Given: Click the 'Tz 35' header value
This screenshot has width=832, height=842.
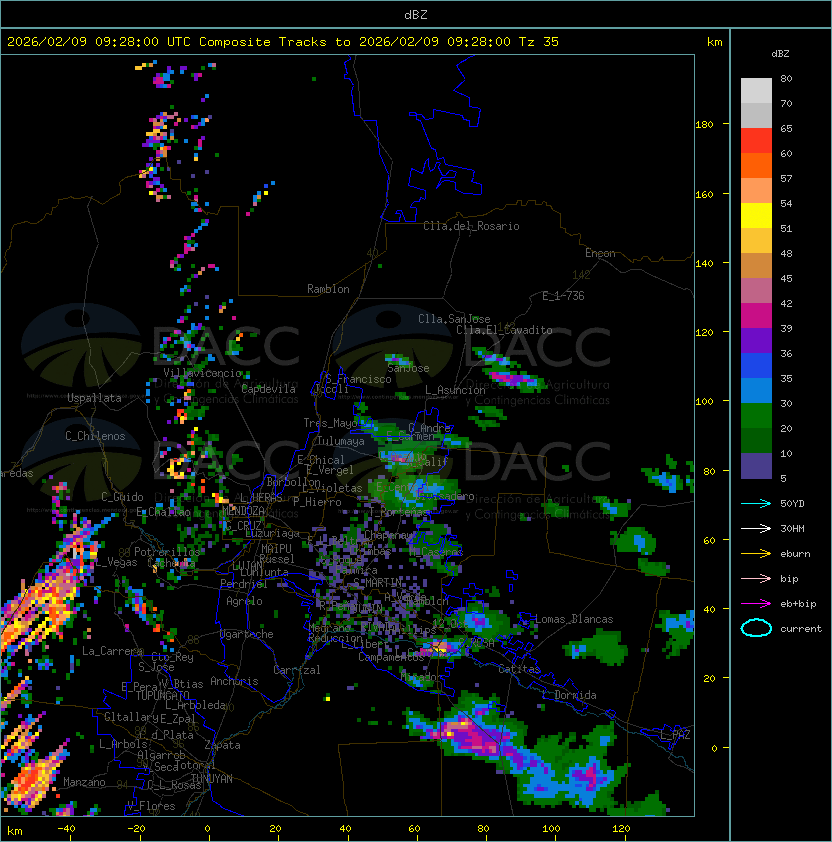Looking at the screenshot, I should tap(539, 42).
